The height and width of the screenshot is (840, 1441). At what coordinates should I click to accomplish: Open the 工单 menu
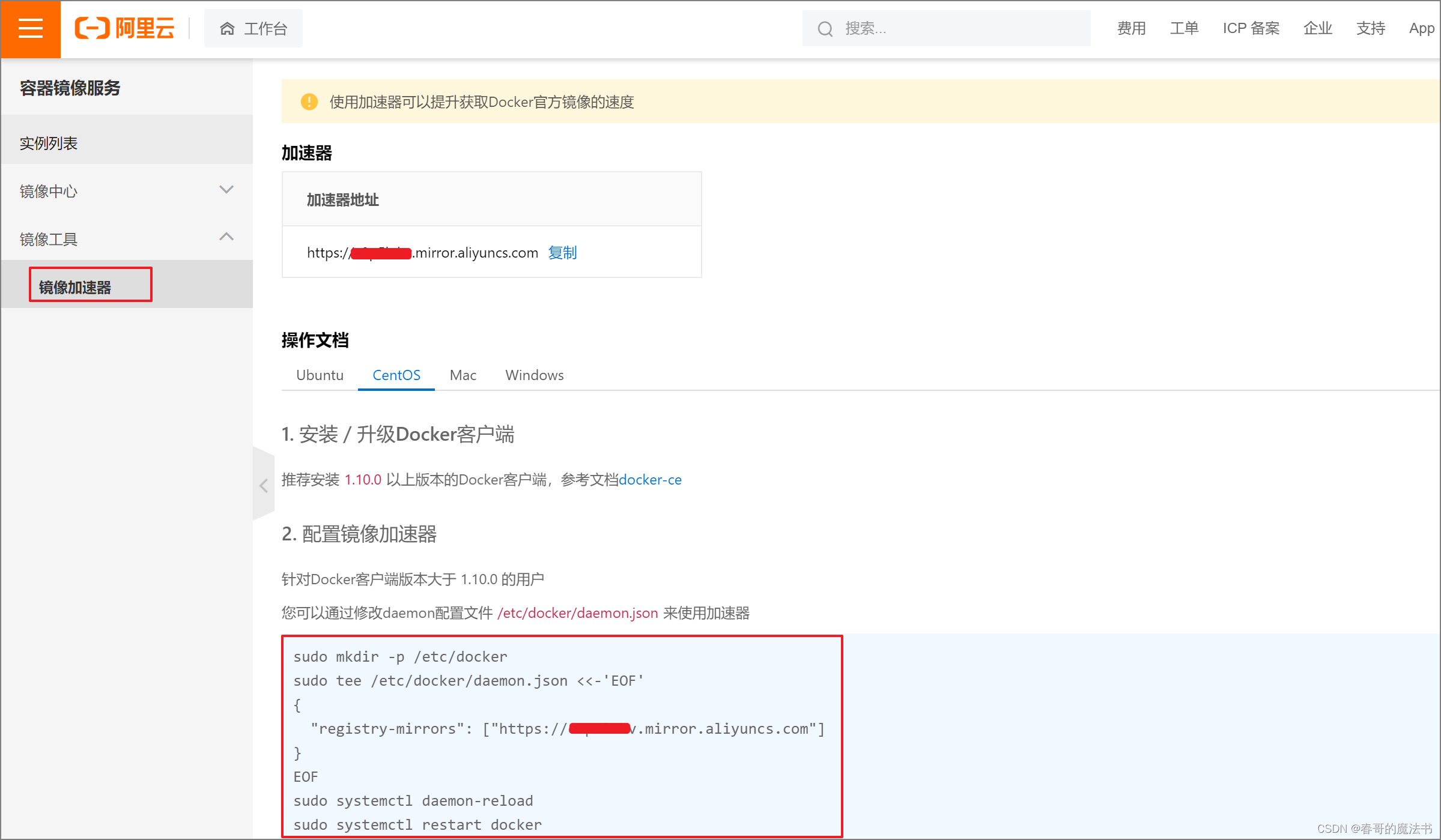pos(1184,28)
